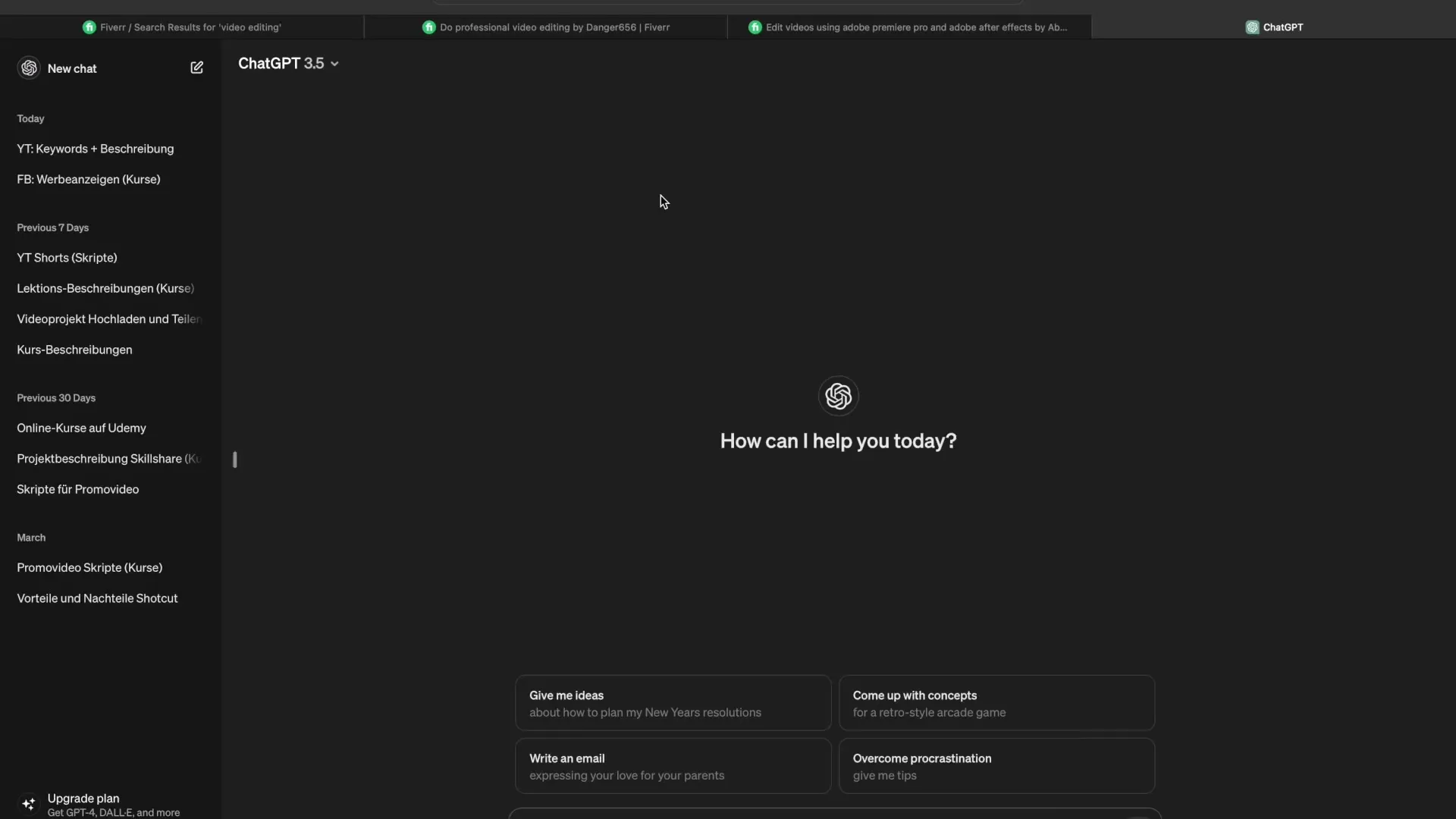Select the ChatGPT browser tab
The height and width of the screenshot is (819, 1456).
1274,27
